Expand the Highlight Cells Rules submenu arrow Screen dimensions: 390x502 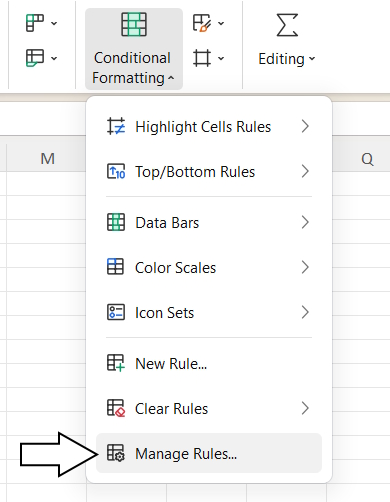[305, 126]
